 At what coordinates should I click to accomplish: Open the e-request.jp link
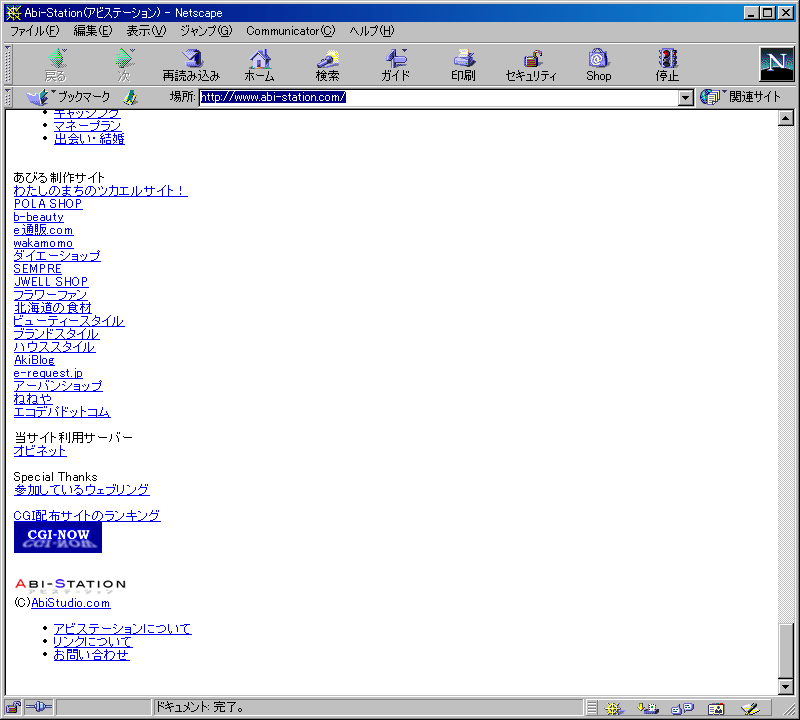click(x=48, y=373)
